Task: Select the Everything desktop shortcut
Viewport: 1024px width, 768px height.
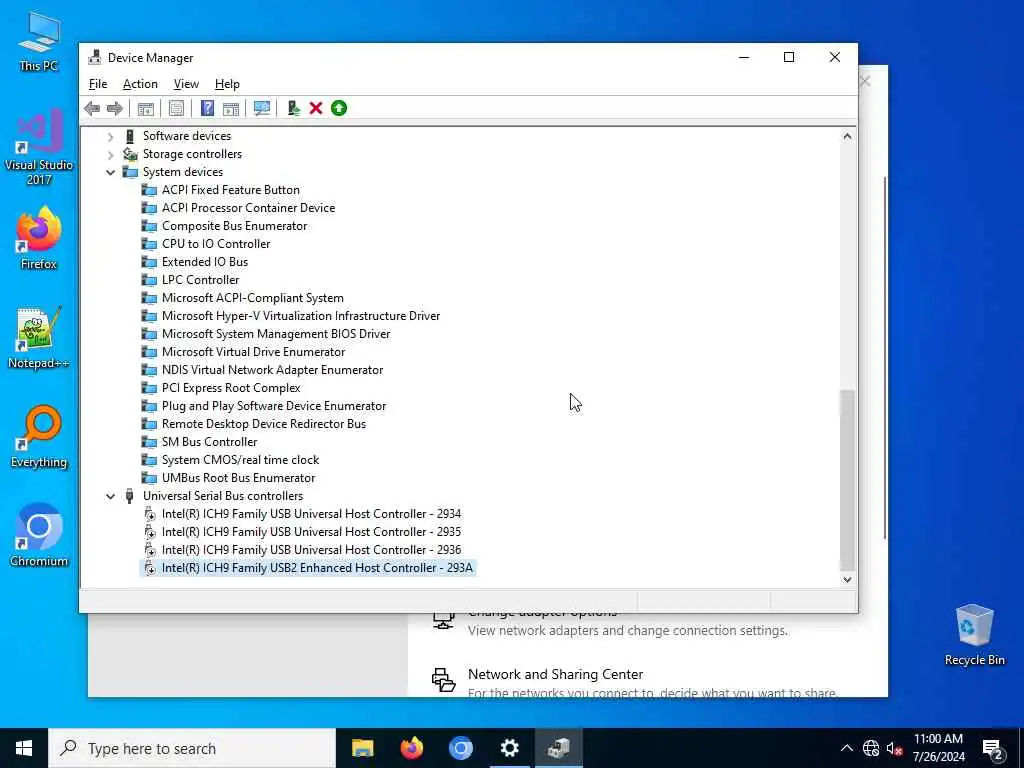Action: 39,437
